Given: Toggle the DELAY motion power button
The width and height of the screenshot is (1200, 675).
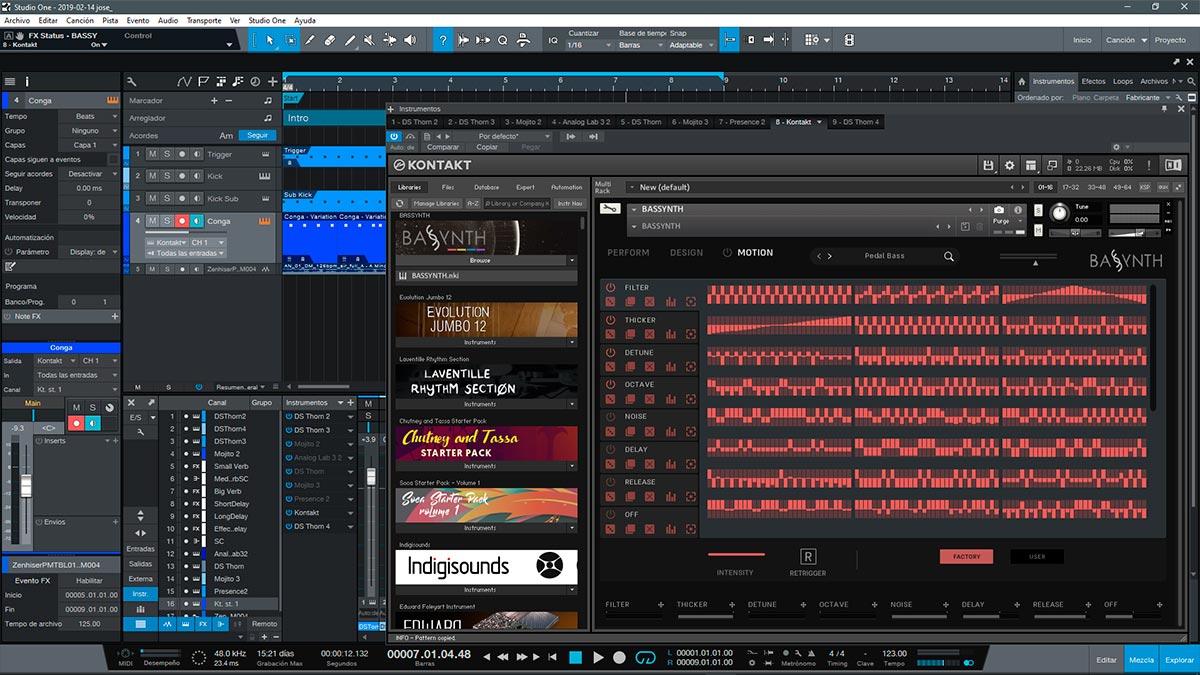Looking at the screenshot, I should (x=610, y=449).
